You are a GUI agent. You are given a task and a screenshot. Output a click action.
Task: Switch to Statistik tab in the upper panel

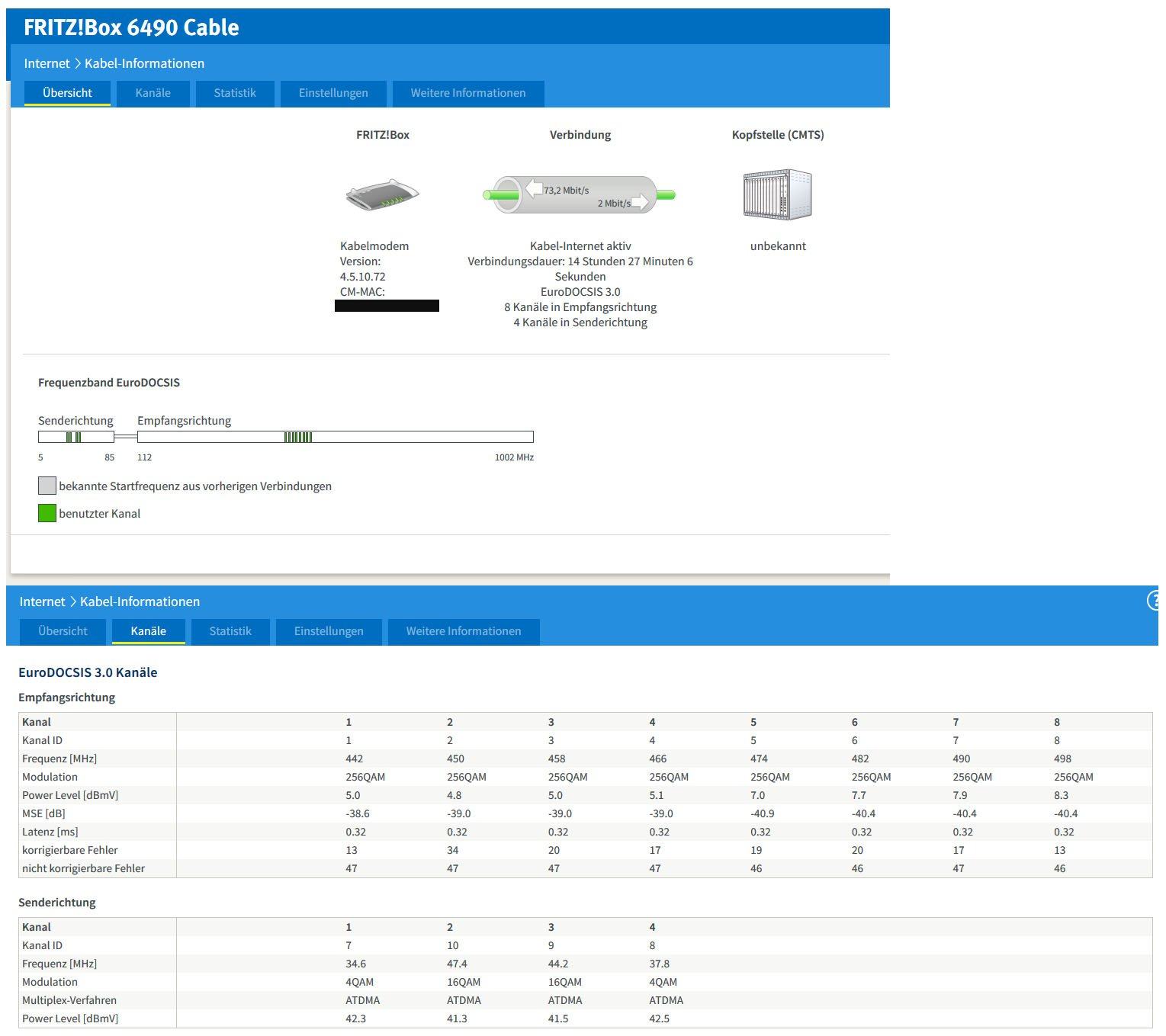pyautogui.click(x=234, y=93)
